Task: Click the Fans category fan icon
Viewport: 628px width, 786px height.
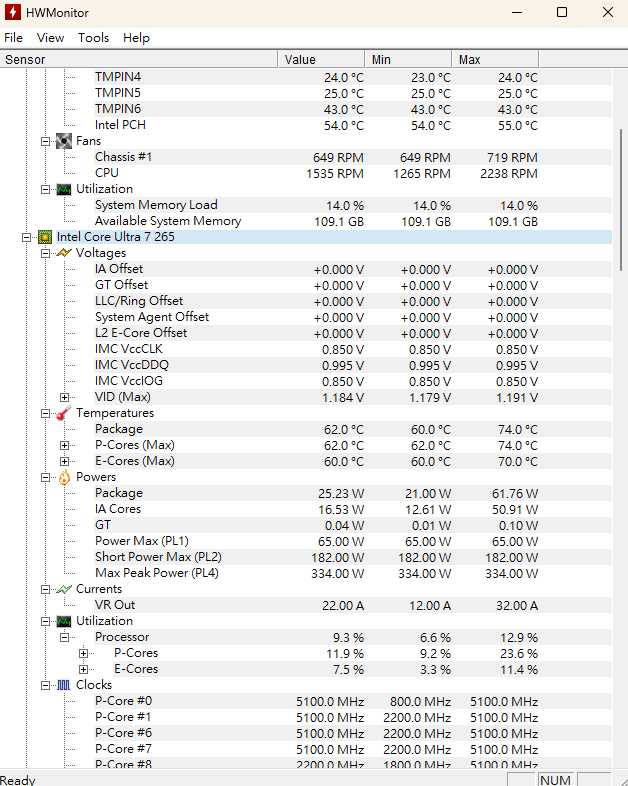Action: coord(64,141)
